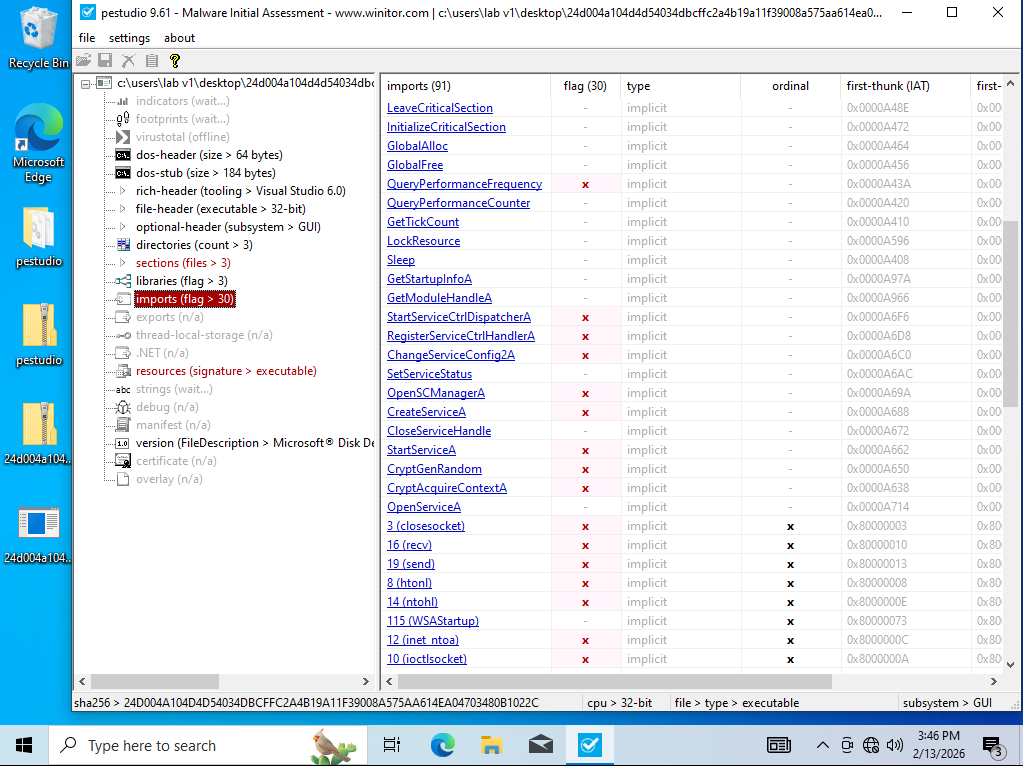Viewport: 1023px width, 766px height.
Task: Click the dos-header icon in tree
Action: point(123,155)
